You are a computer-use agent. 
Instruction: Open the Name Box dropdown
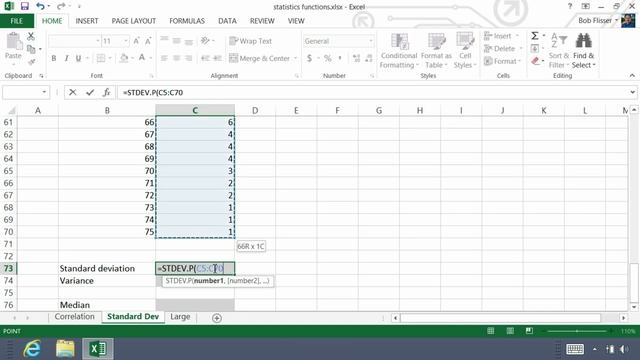(44, 93)
